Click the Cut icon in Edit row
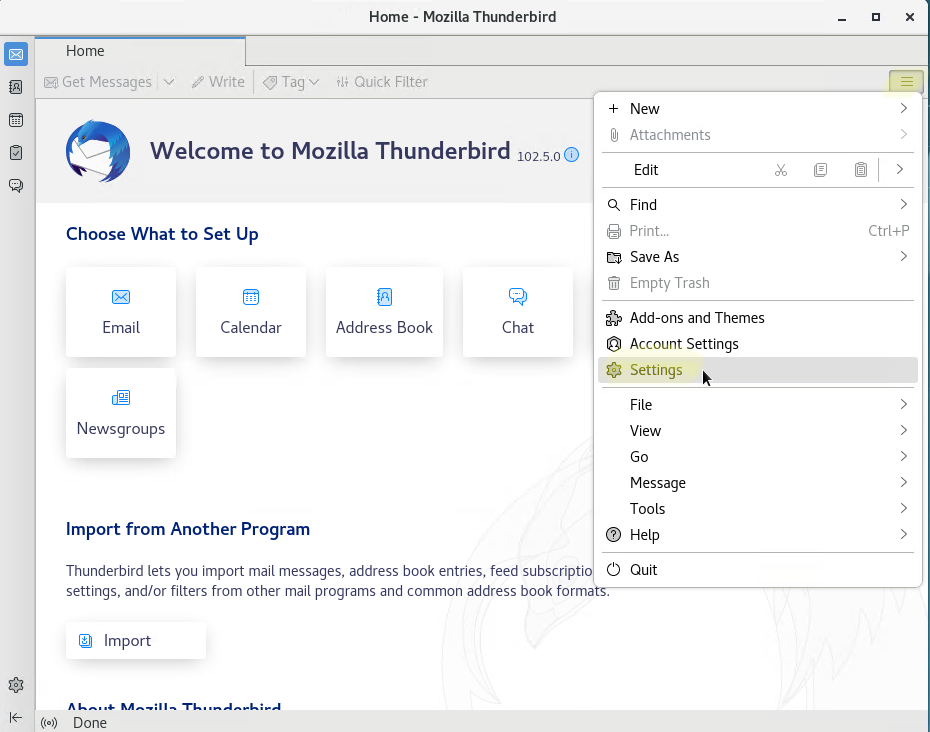930x732 pixels. pos(781,170)
